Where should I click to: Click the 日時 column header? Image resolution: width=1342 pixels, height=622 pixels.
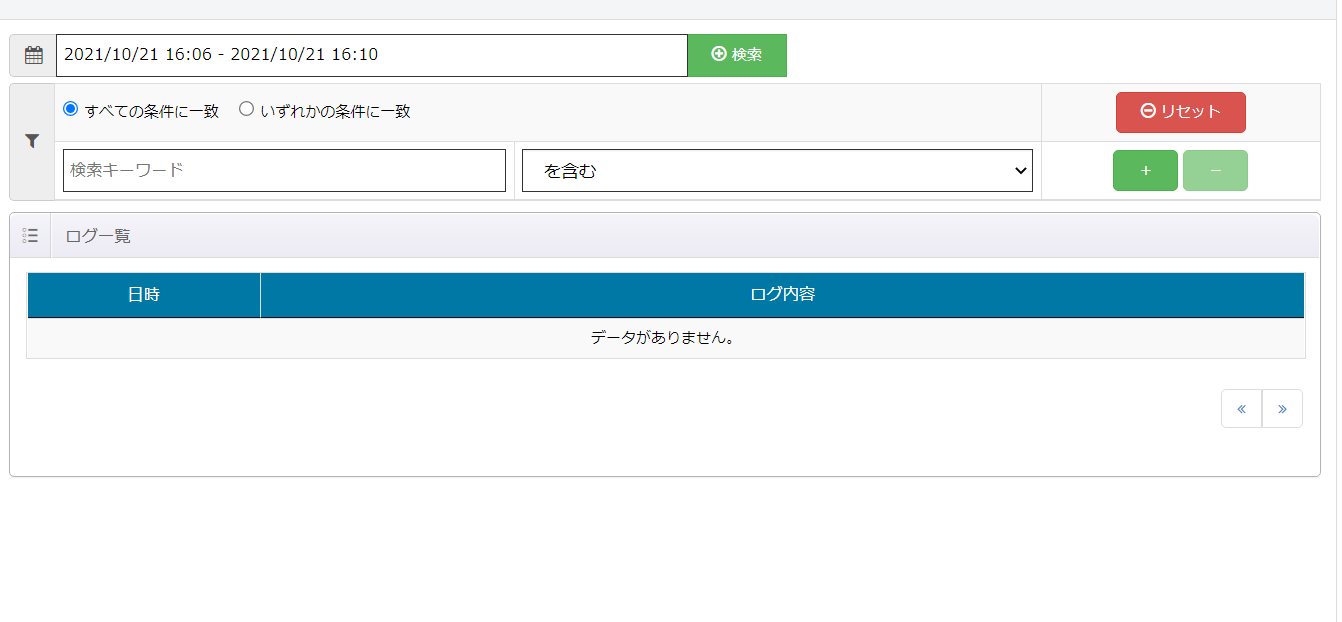[x=144, y=295]
